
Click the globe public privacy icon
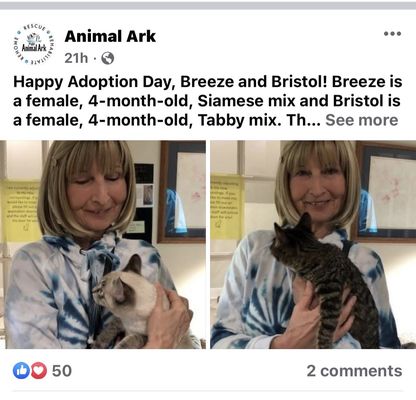click(x=107, y=58)
